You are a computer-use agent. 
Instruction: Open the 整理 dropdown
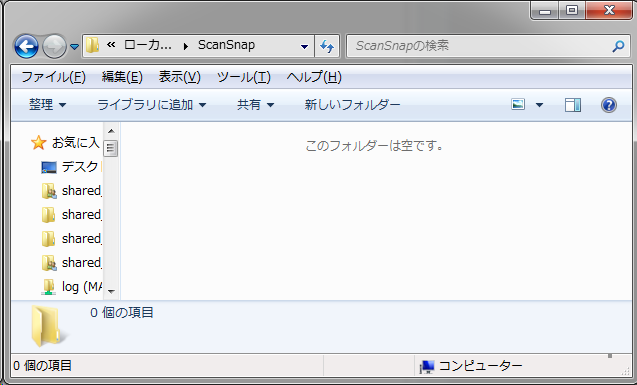pos(48,105)
